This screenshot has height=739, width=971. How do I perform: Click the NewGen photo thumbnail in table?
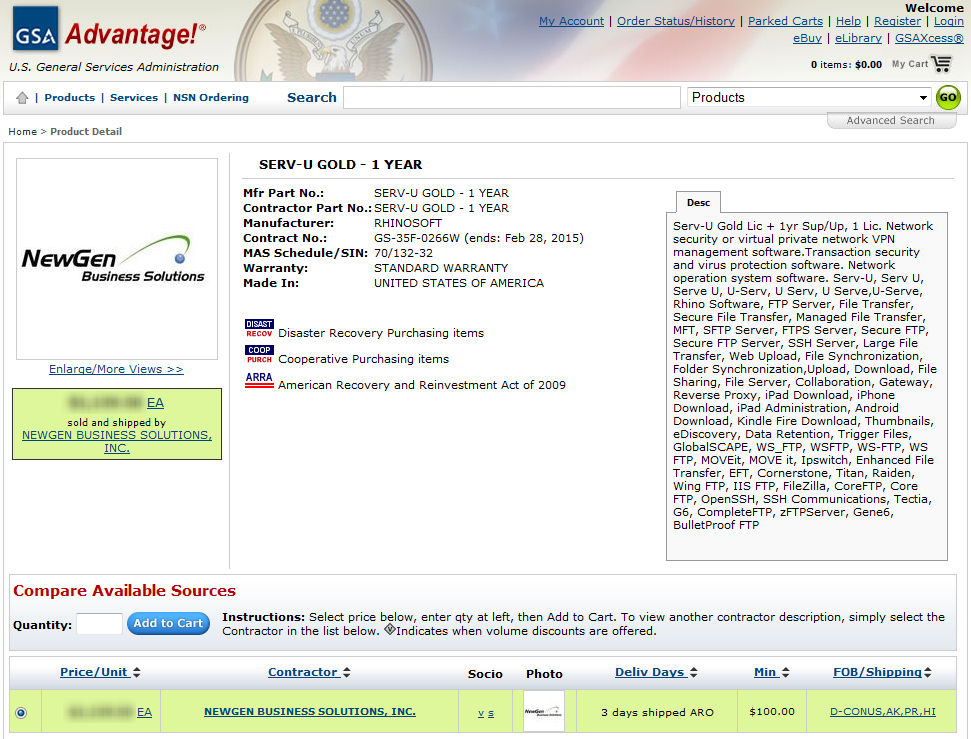[x=544, y=712]
